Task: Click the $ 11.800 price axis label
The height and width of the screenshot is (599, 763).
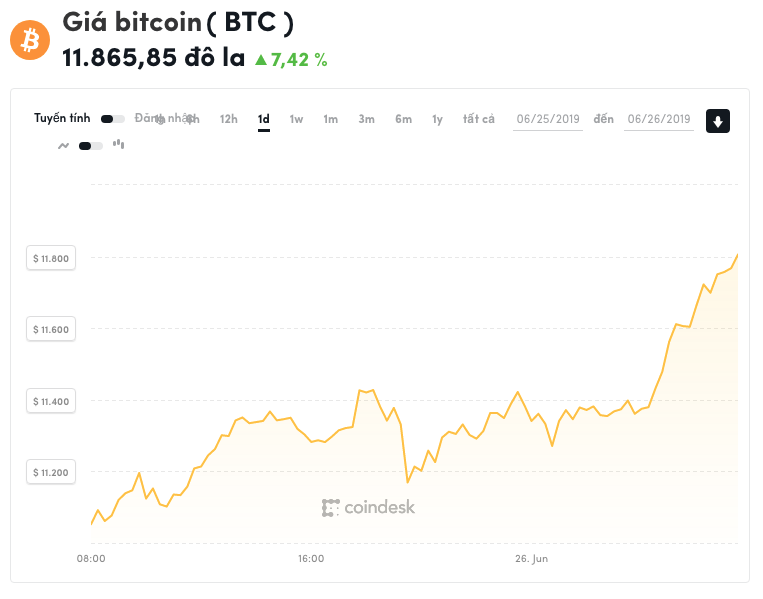Action: [x=51, y=259]
